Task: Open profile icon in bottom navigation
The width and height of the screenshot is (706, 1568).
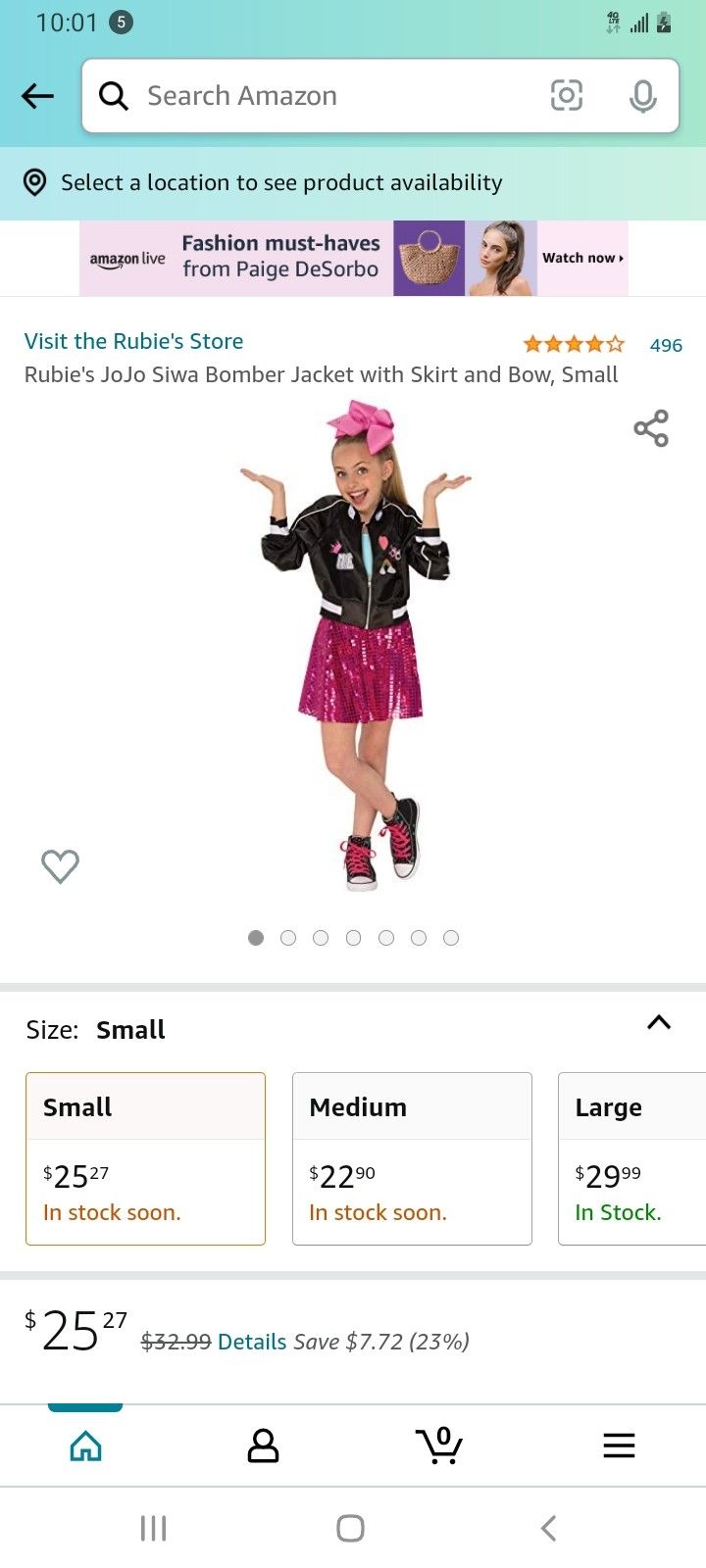Action: coord(263,1445)
